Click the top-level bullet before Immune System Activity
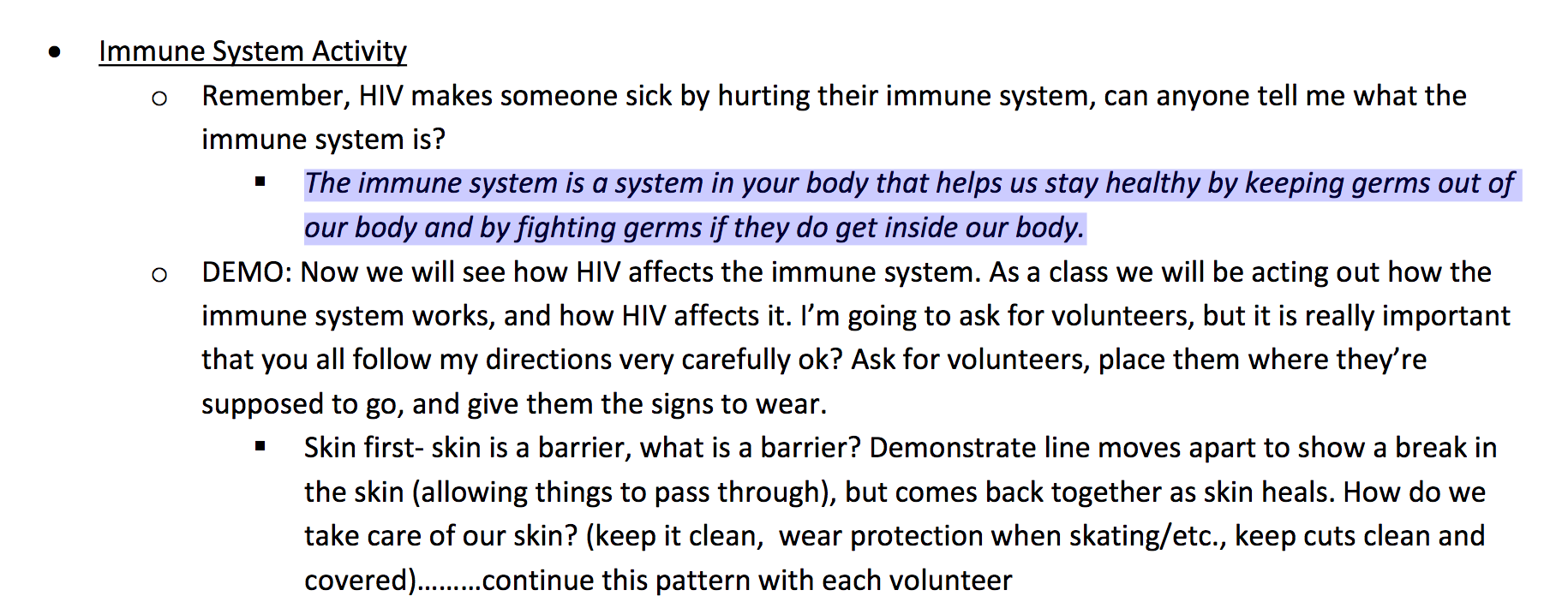 [56, 52]
